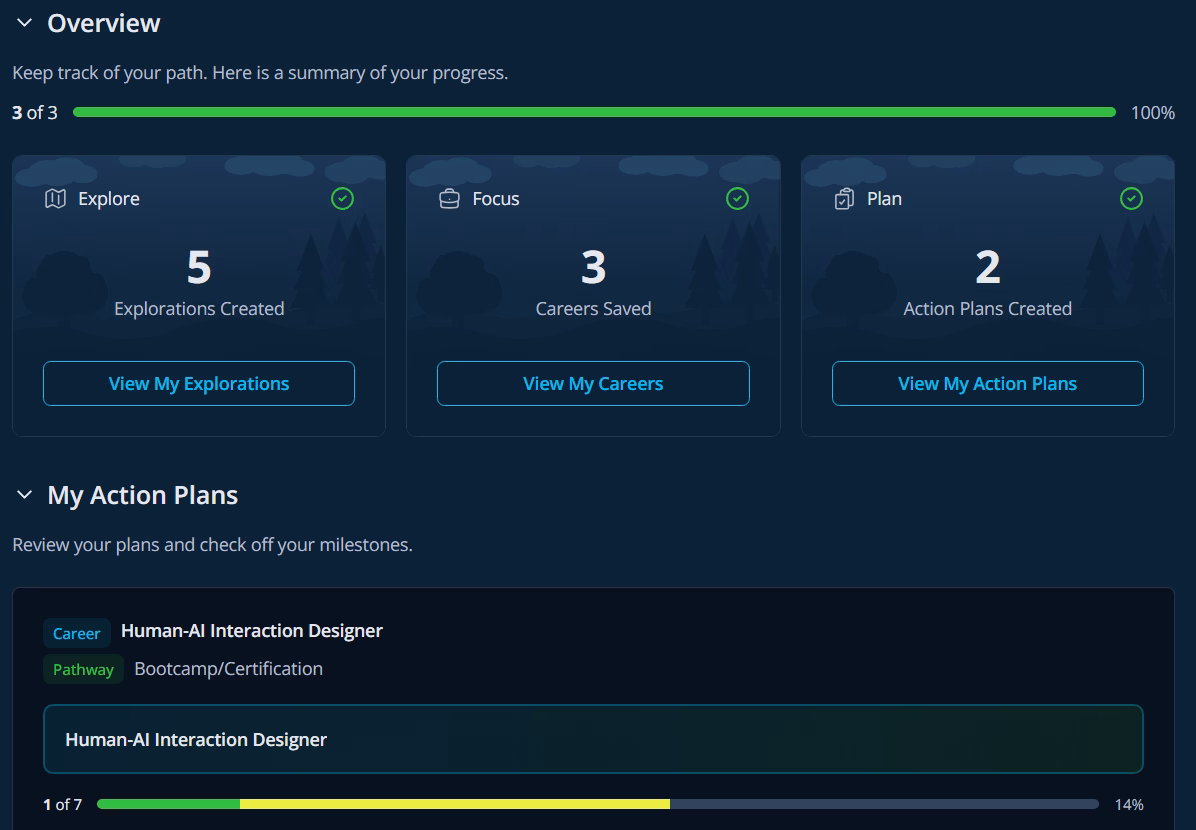Click the completion checkmark on the Focus card
Viewport: 1196px width, 830px height.
pos(737,199)
